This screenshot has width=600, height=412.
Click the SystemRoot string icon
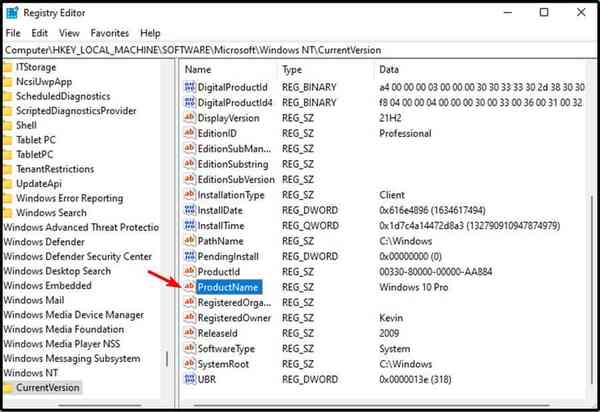click(190, 363)
